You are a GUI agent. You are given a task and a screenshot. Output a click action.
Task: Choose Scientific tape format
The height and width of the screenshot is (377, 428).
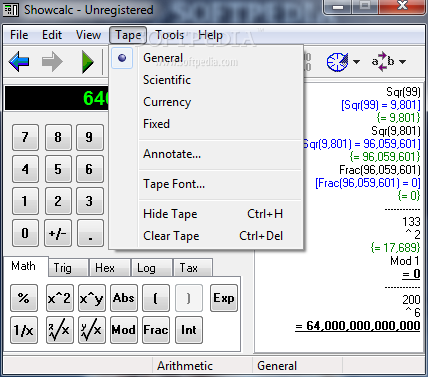pos(206,80)
